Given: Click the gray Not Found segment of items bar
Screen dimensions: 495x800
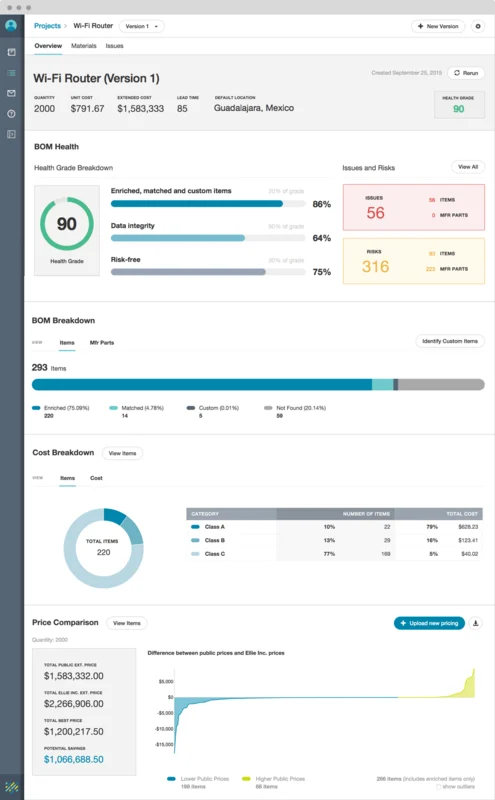Looking at the screenshot, I should click(x=441, y=384).
